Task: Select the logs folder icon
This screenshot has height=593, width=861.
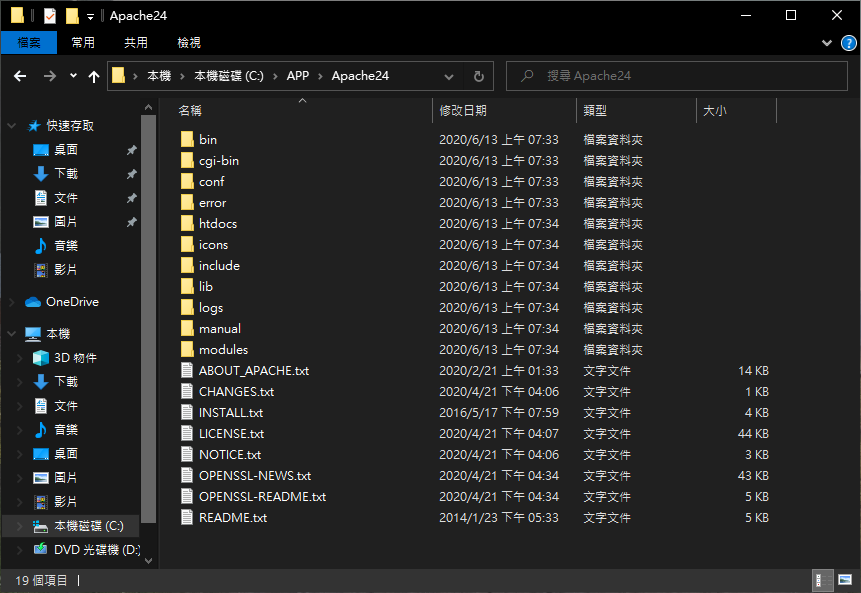Action: pyautogui.click(x=187, y=307)
